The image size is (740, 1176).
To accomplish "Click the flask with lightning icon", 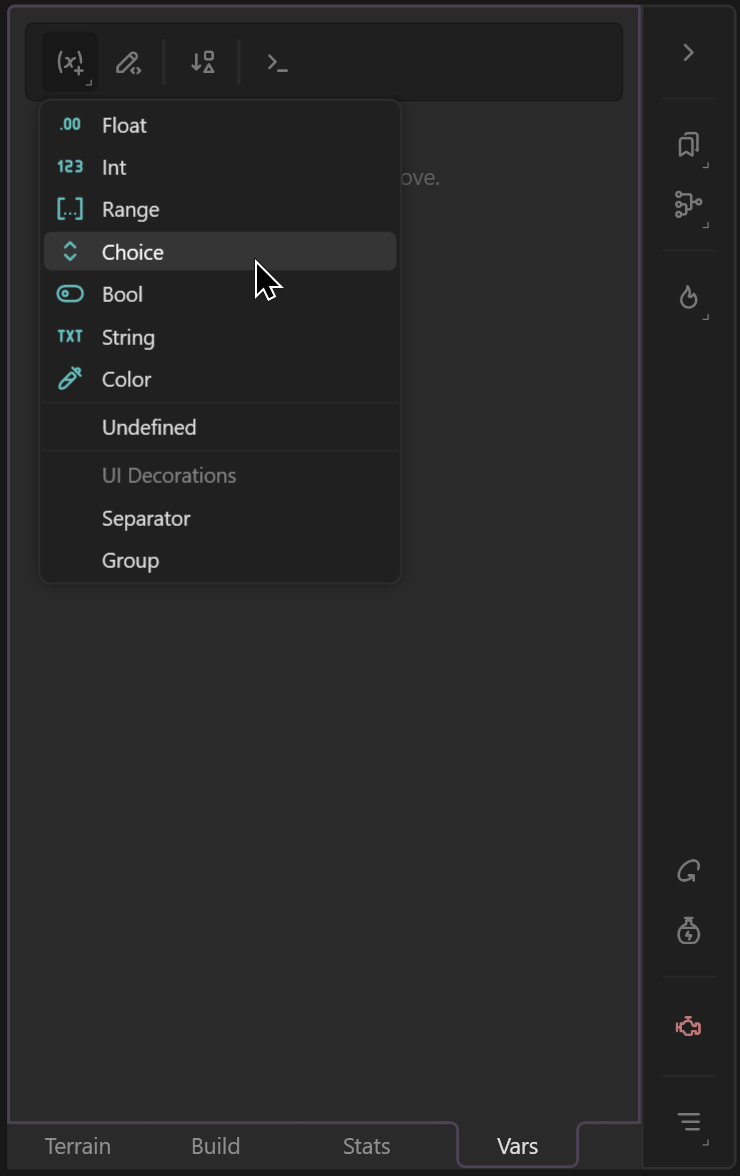I will point(688,931).
